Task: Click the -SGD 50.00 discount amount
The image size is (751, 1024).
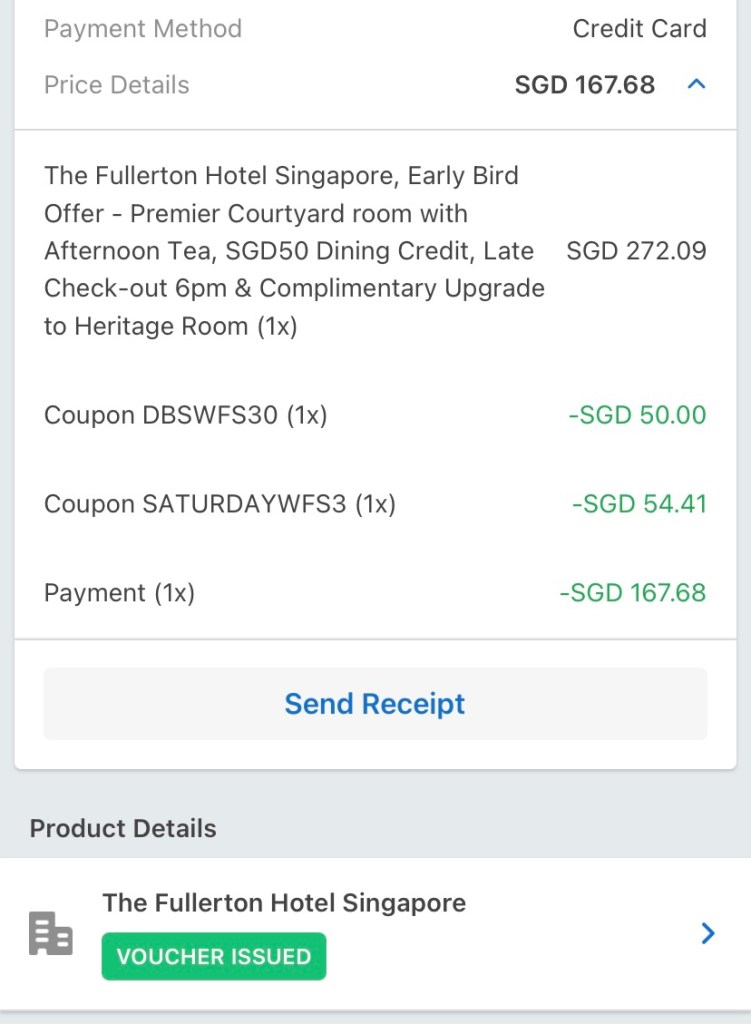Action: pyautogui.click(x=637, y=415)
